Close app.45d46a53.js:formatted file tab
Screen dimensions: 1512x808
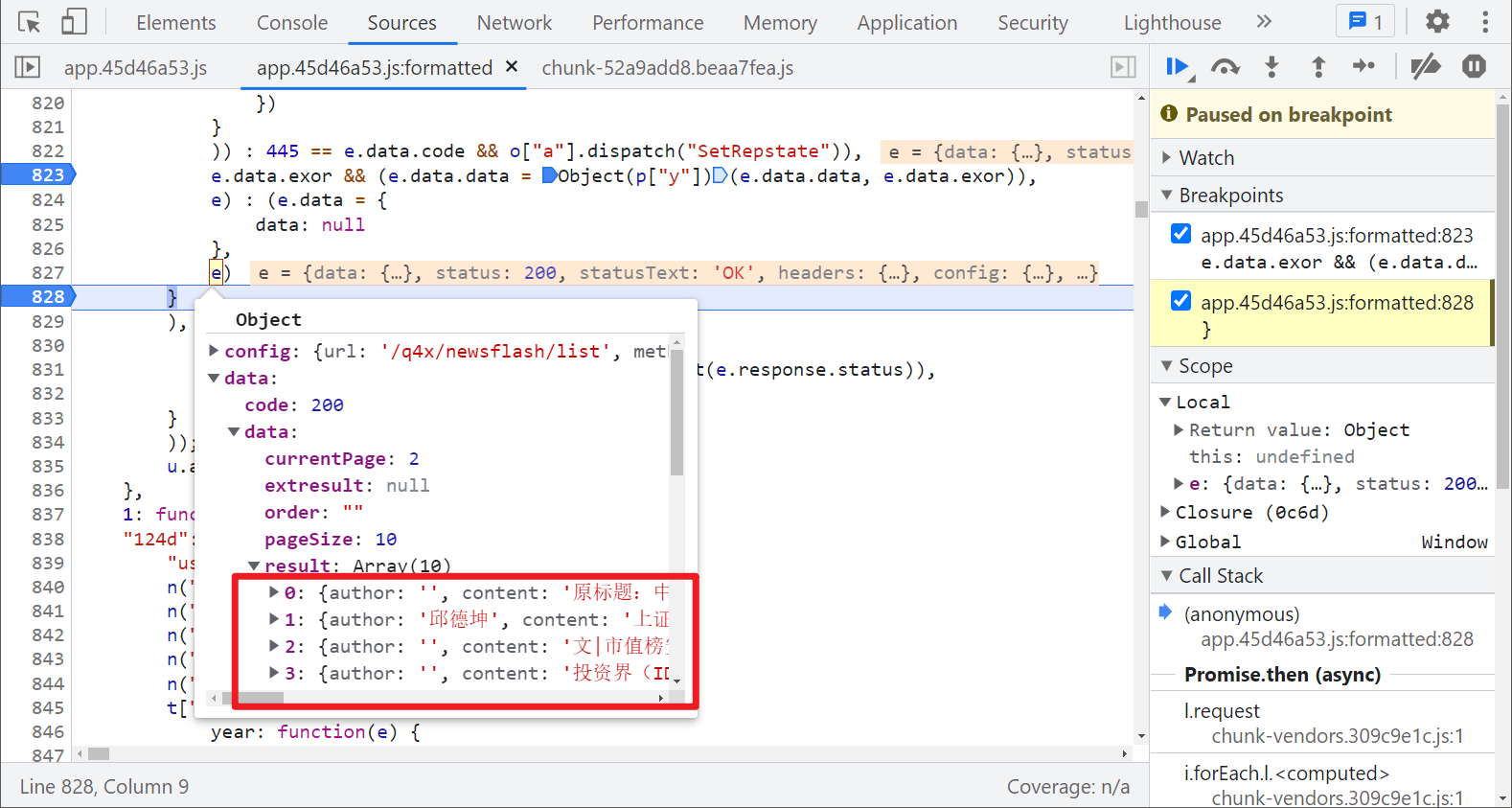[x=512, y=67]
